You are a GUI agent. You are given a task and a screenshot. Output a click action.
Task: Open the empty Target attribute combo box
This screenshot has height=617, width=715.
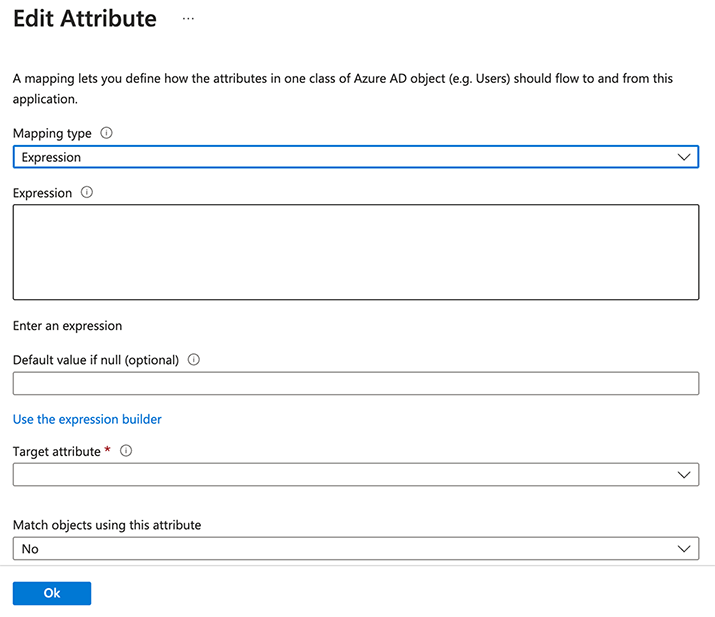click(340, 475)
